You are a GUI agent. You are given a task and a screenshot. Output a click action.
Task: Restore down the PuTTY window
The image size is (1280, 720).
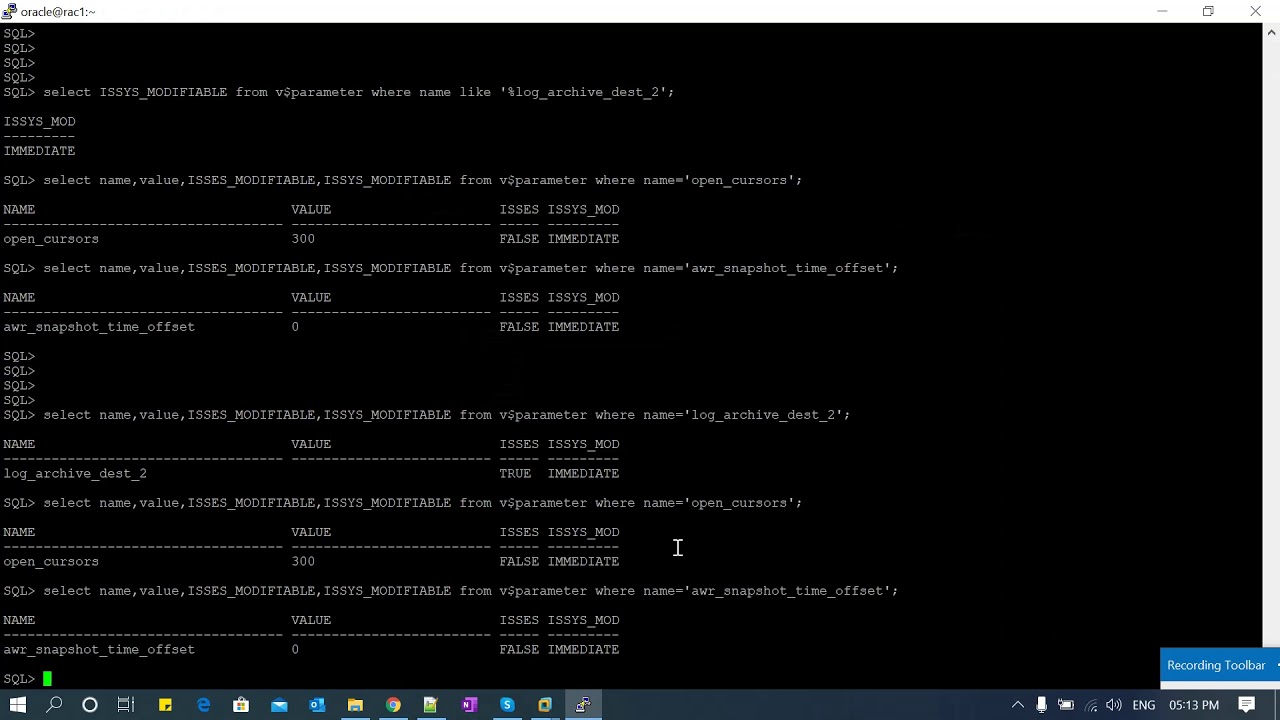click(1208, 11)
